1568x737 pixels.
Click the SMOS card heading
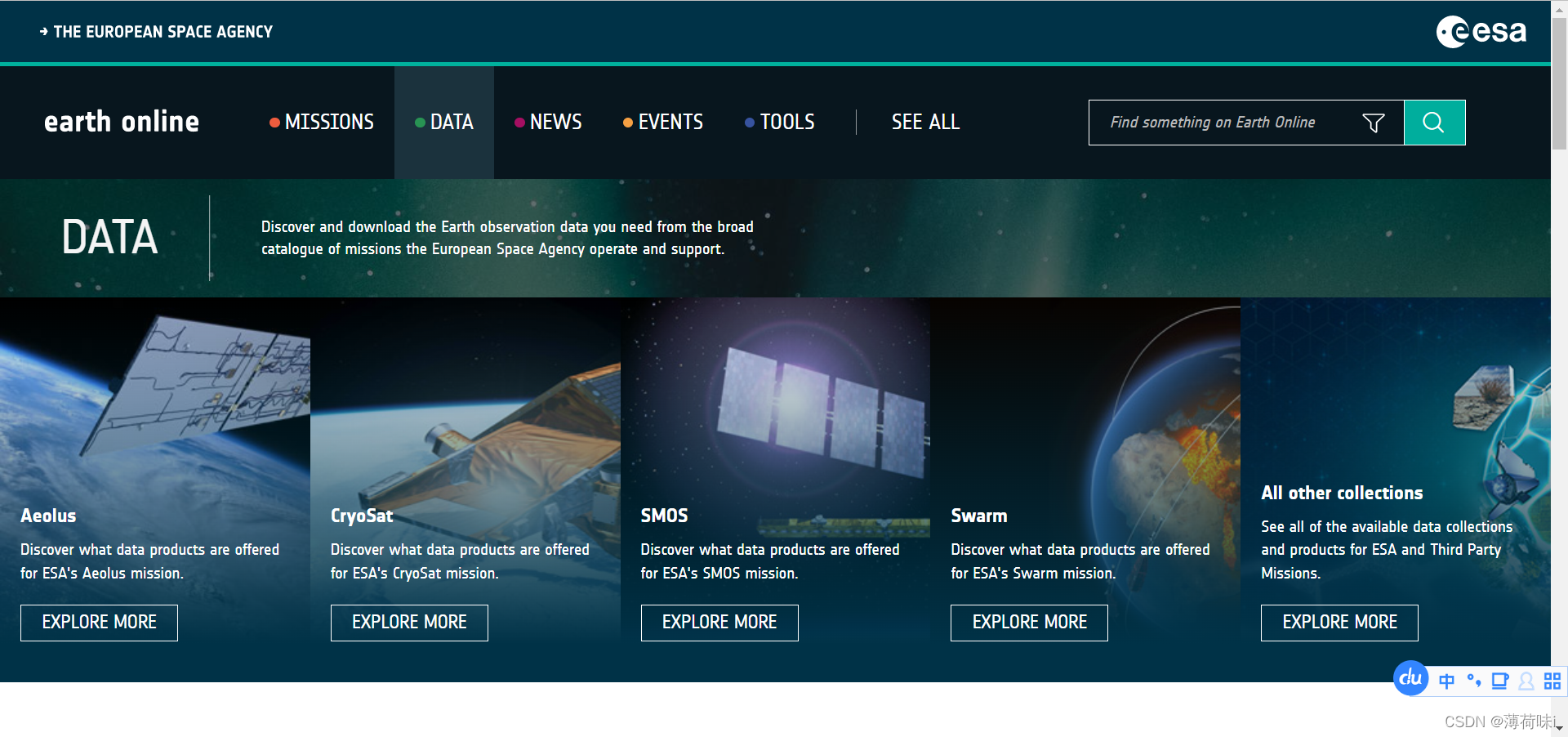point(664,516)
